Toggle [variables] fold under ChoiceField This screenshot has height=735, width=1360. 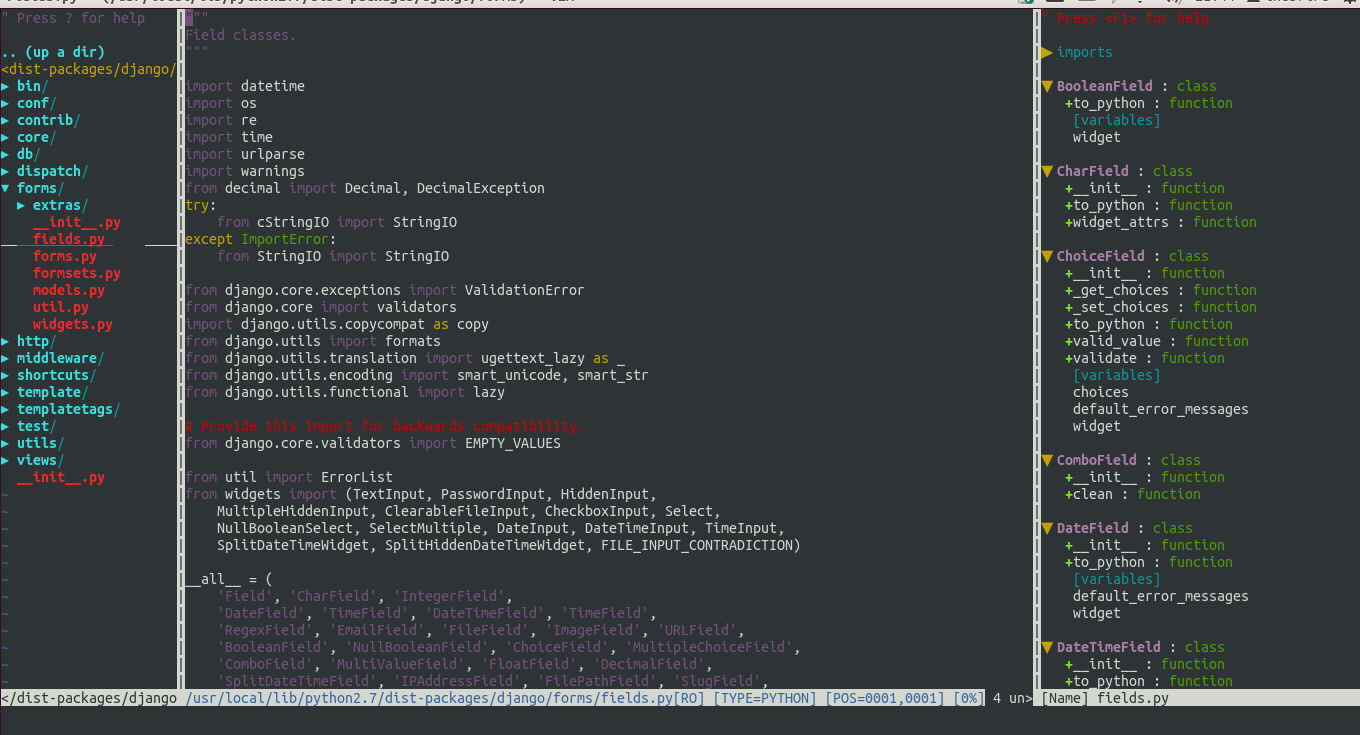[1117, 375]
